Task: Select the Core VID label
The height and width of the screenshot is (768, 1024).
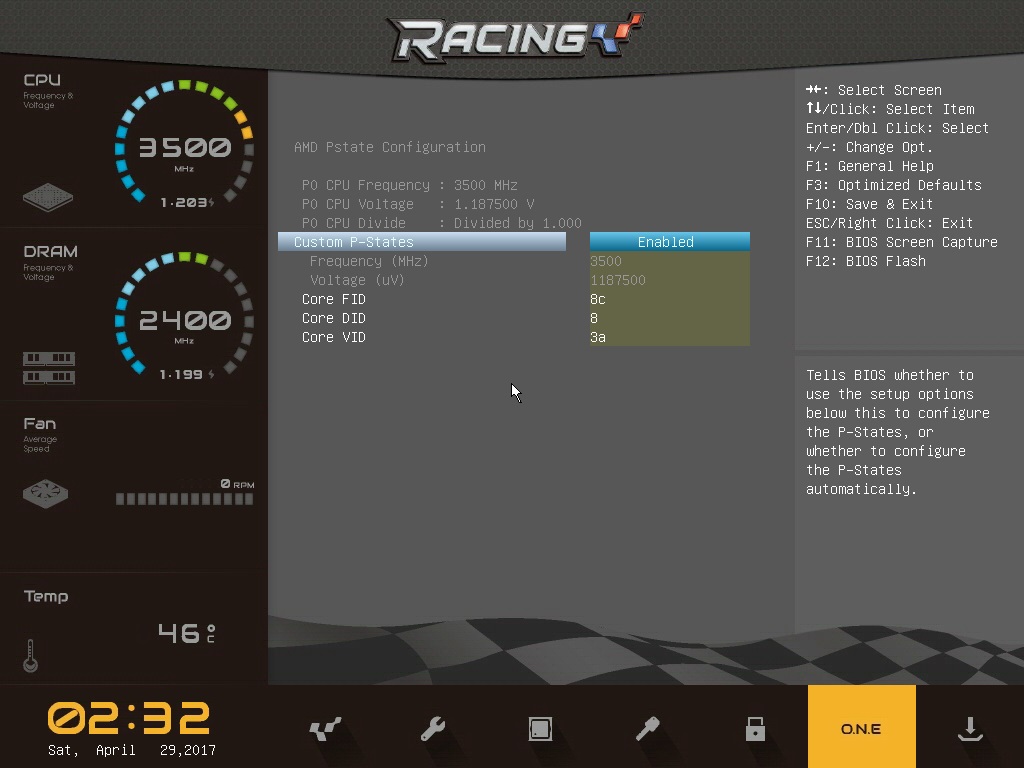Action: click(x=334, y=337)
